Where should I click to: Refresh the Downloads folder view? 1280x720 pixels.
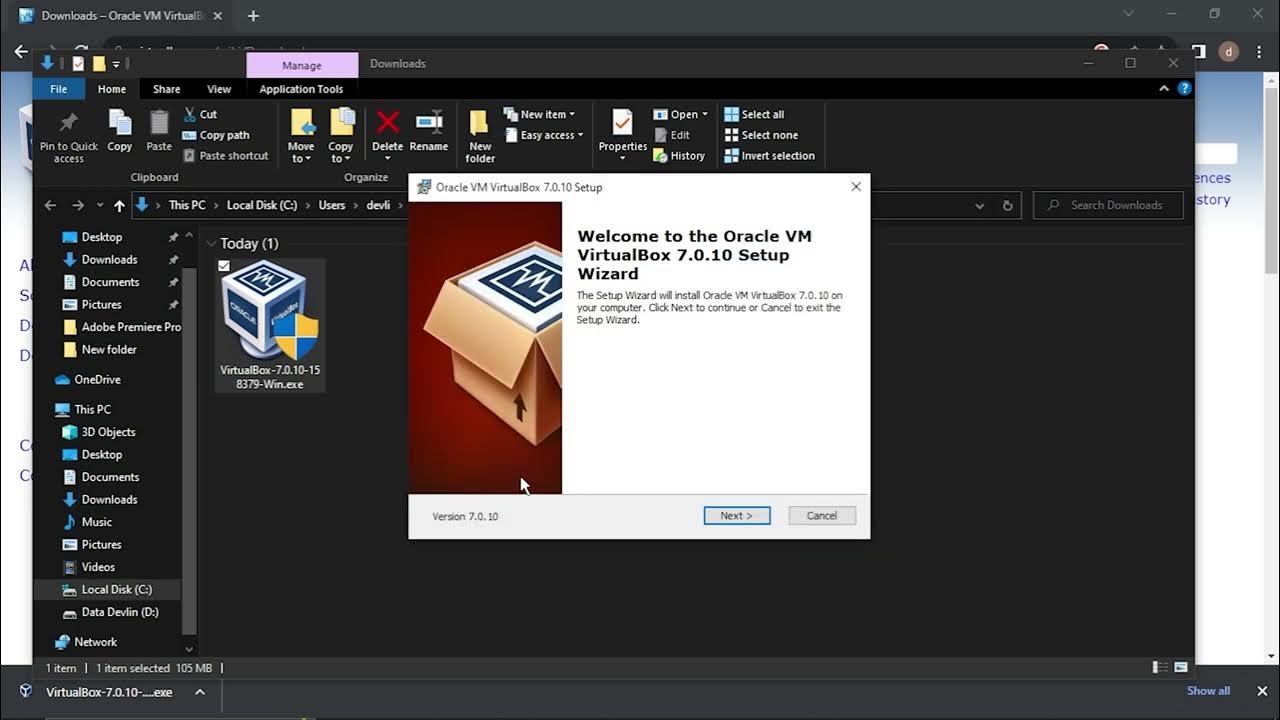(x=1007, y=205)
